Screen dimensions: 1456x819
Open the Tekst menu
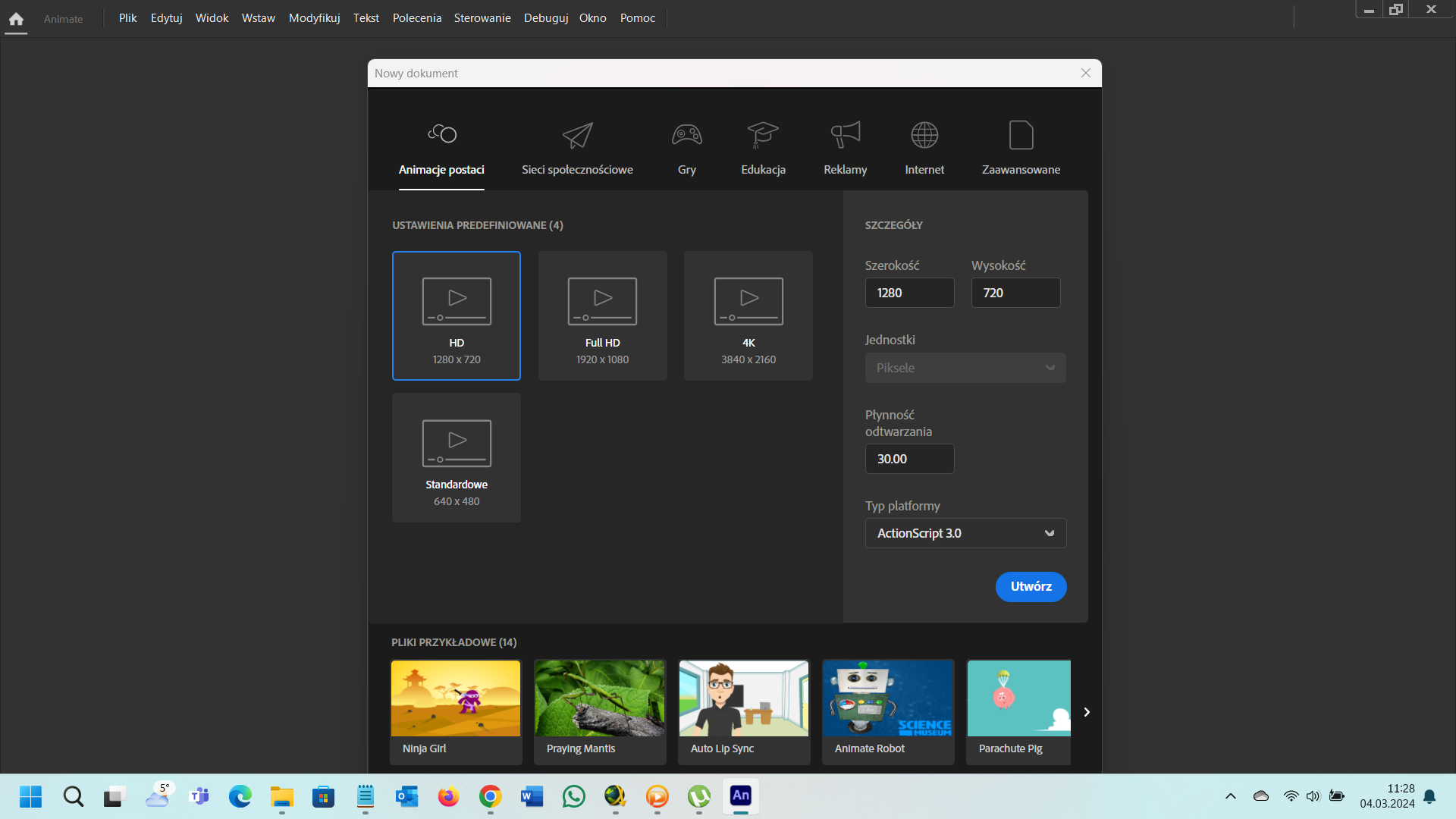tap(366, 18)
